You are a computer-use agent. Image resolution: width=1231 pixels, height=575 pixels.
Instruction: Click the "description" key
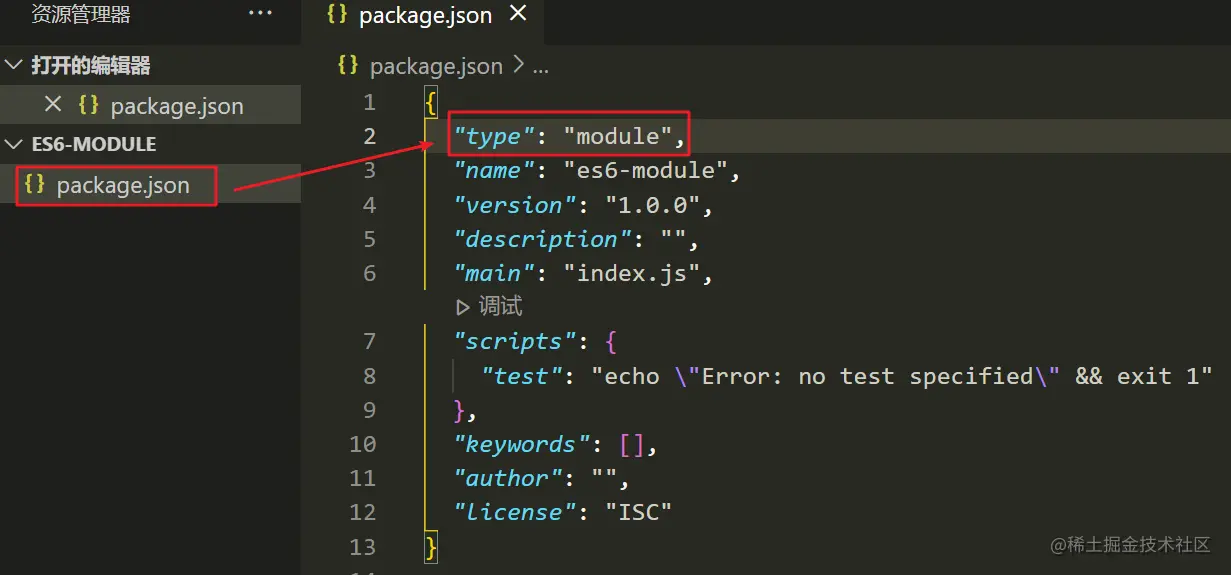pyautogui.click(x=542, y=239)
